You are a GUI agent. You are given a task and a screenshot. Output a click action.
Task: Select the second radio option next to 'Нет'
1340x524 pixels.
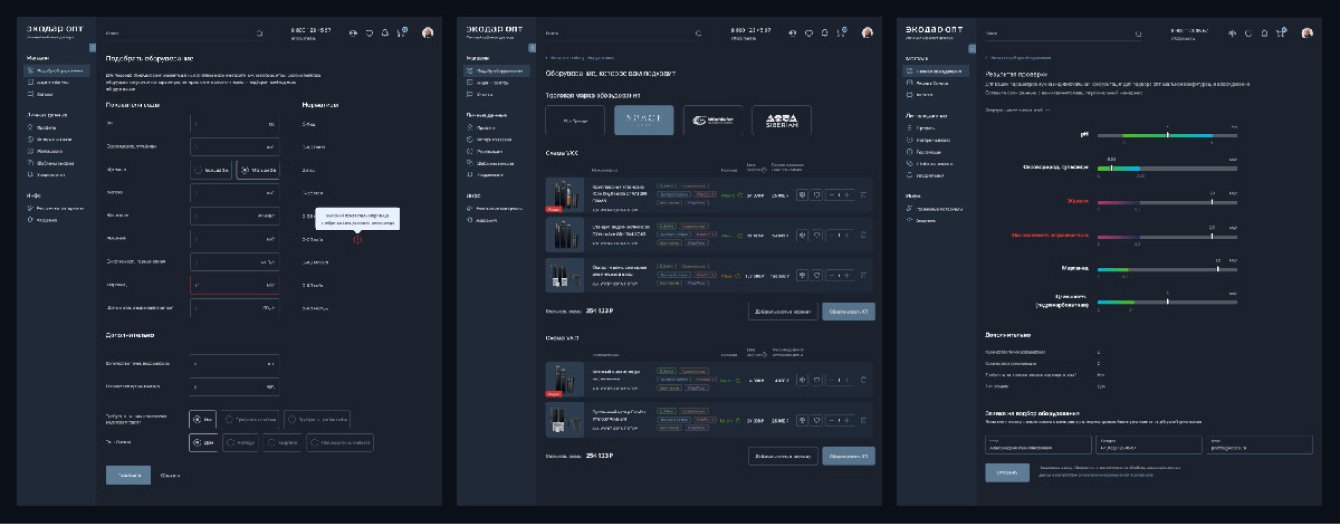(x=251, y=419)
